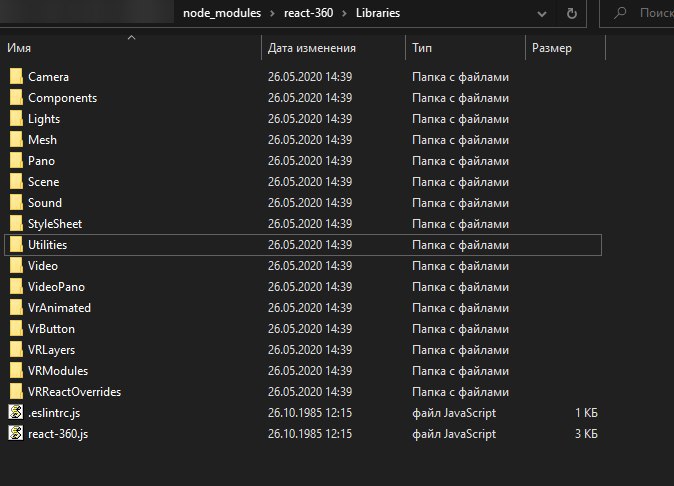The width and height of the screenshot is (674, 486).
Task: Click the Components folder icon
Action: tap(16, 98)
